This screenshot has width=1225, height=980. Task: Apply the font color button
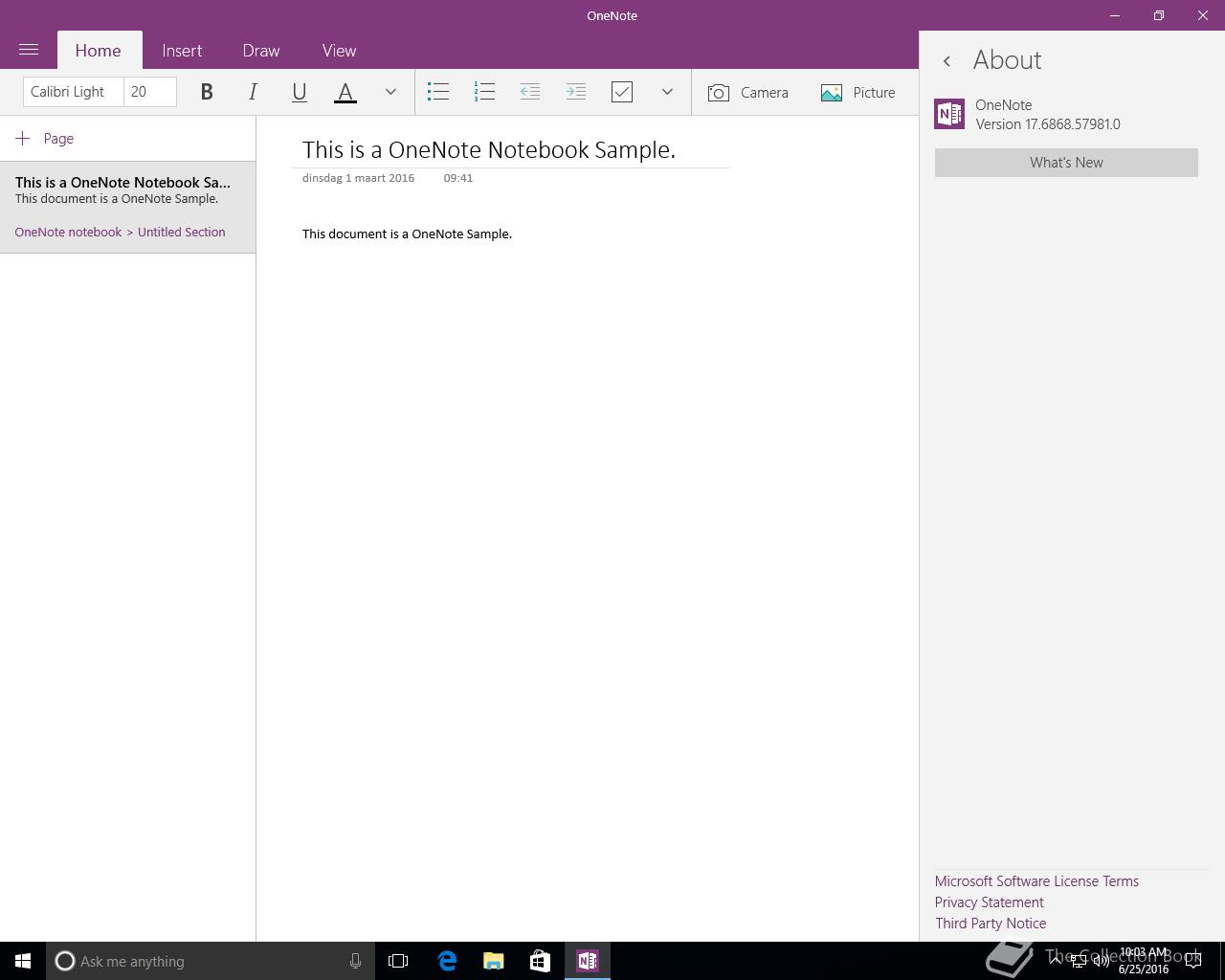(x=345, y=92)
